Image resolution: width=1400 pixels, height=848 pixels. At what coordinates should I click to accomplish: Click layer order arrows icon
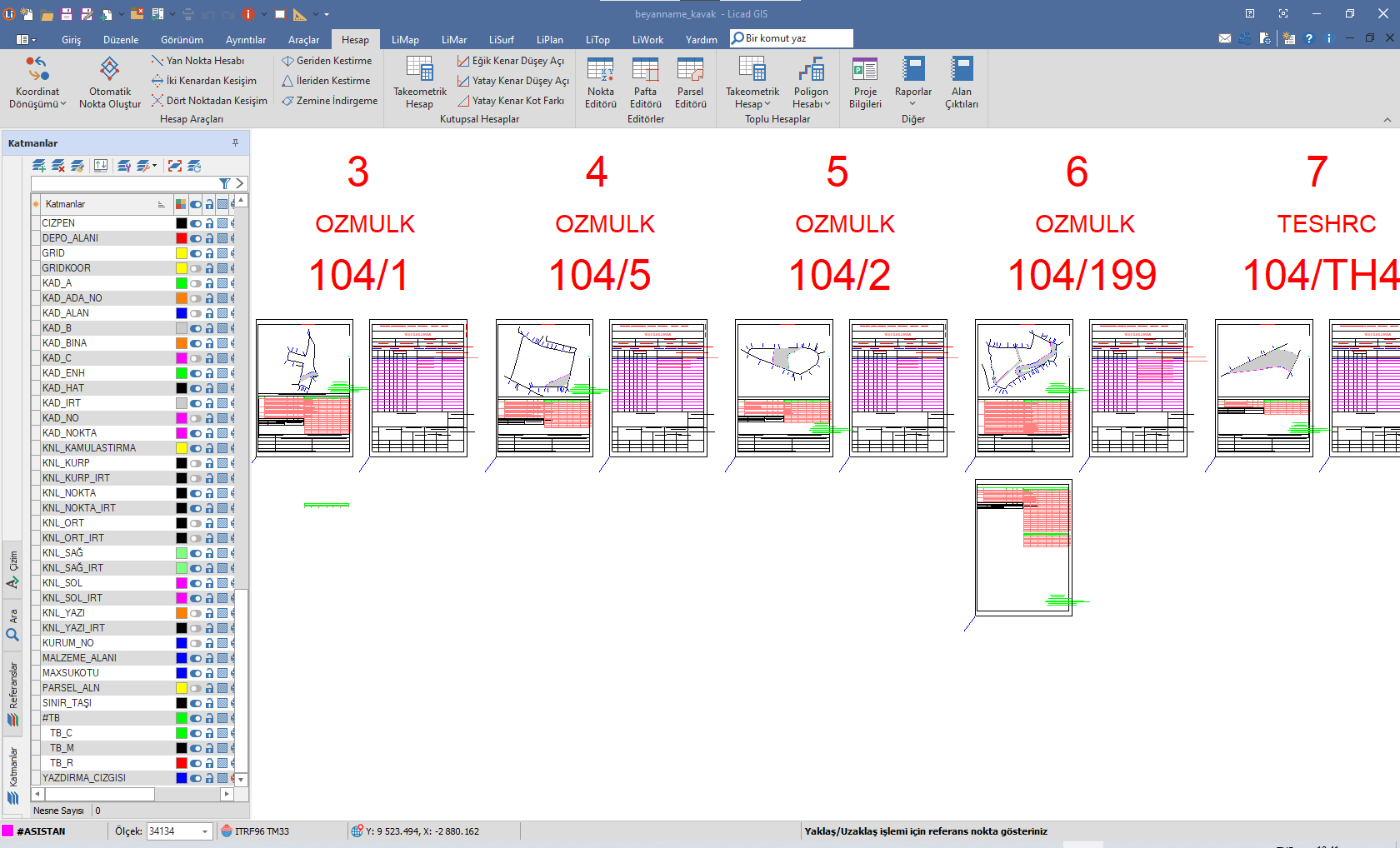tap(101, 166)
